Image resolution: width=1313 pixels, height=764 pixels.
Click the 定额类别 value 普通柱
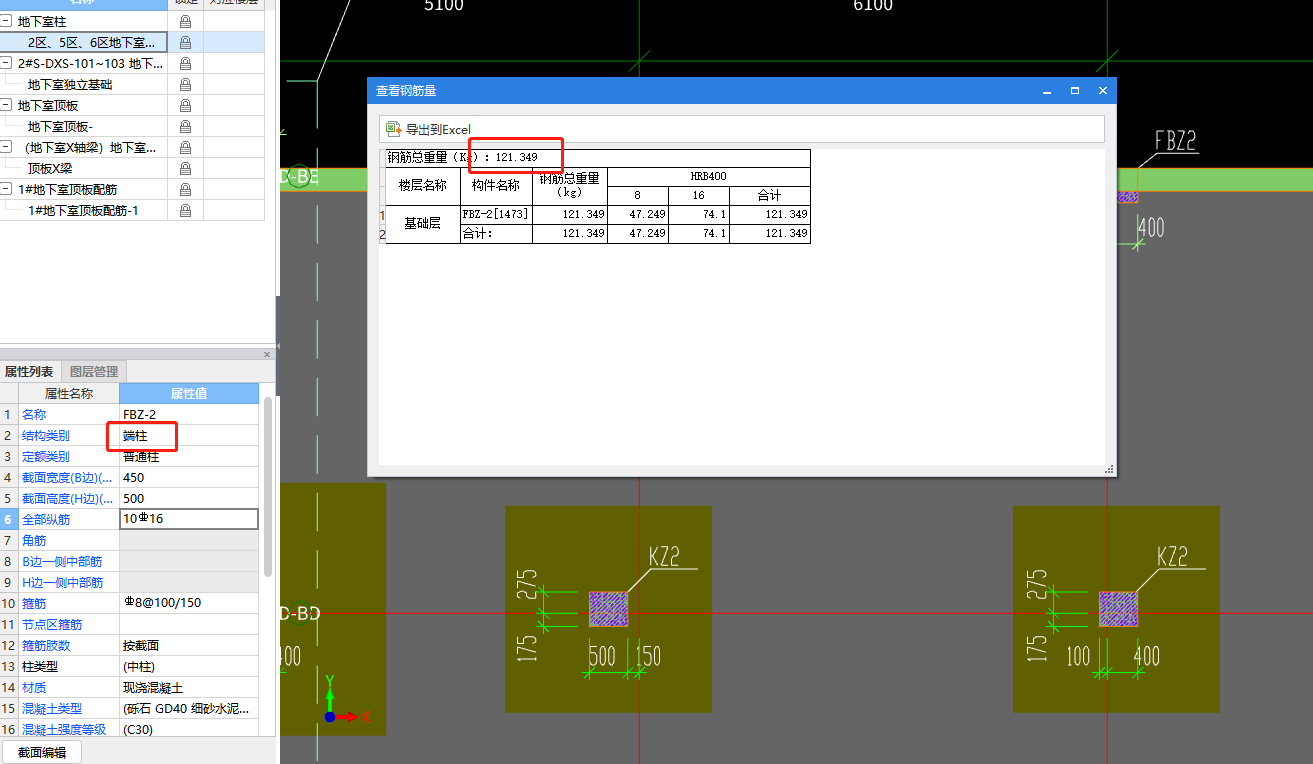(189, 456)
